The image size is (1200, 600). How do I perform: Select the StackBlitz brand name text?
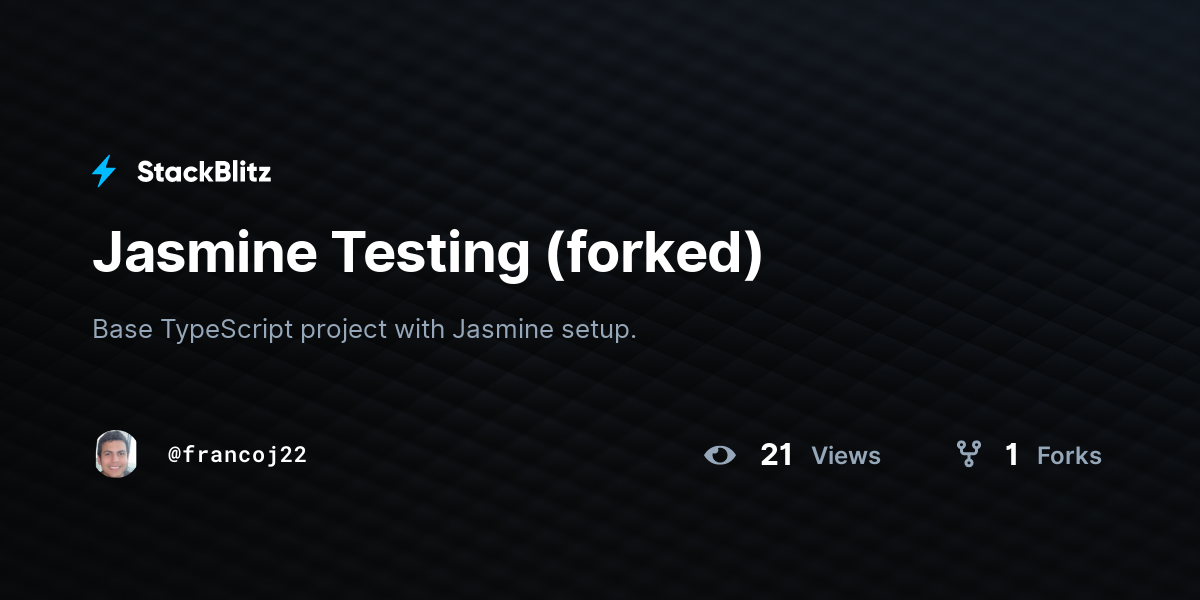[204, 172]
